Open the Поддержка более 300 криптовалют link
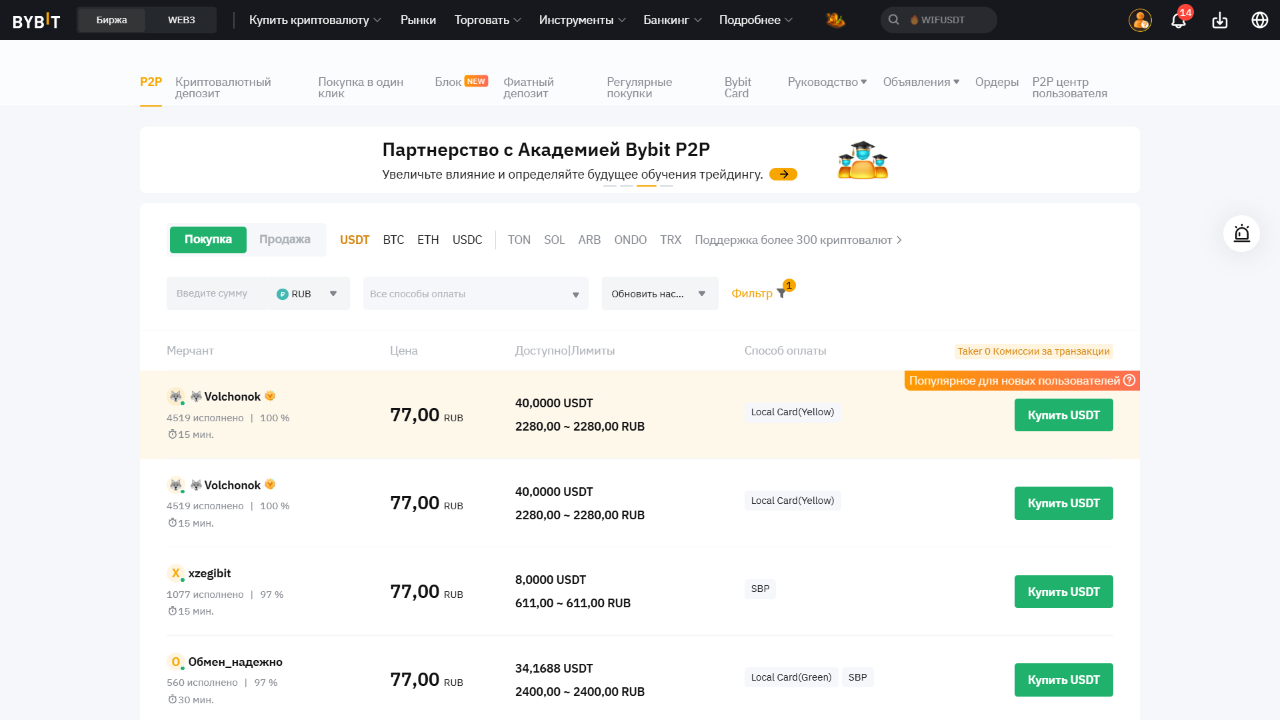The image size is (1280, 720). (x=798, y=240)
